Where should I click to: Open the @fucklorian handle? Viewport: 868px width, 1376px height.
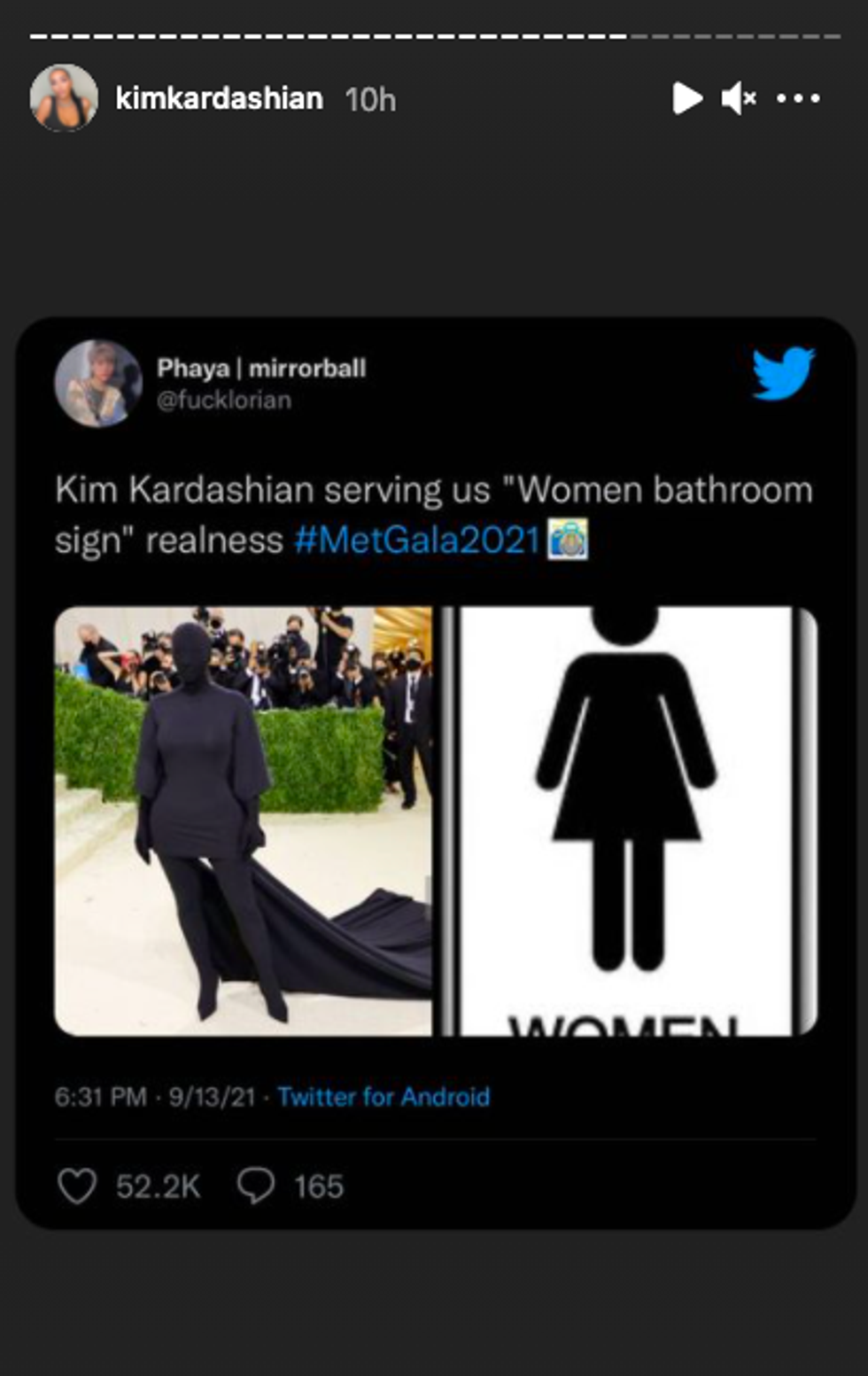coord(224,400)
